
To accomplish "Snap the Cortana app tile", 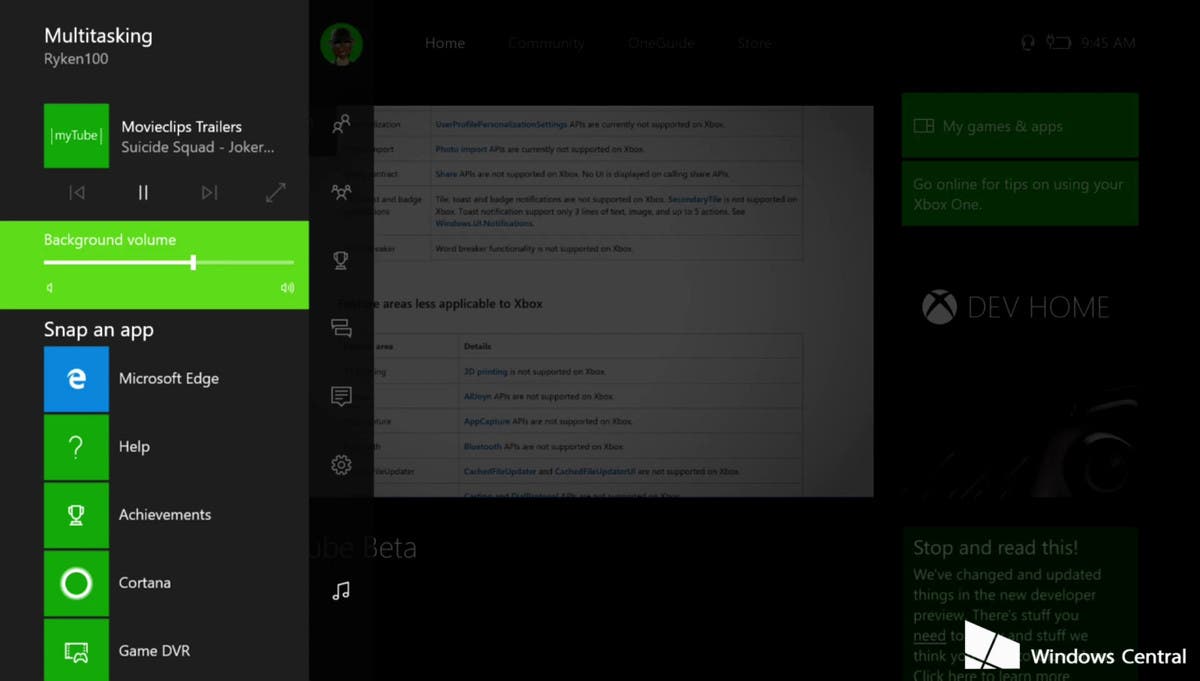I will (x=76, y=583).
